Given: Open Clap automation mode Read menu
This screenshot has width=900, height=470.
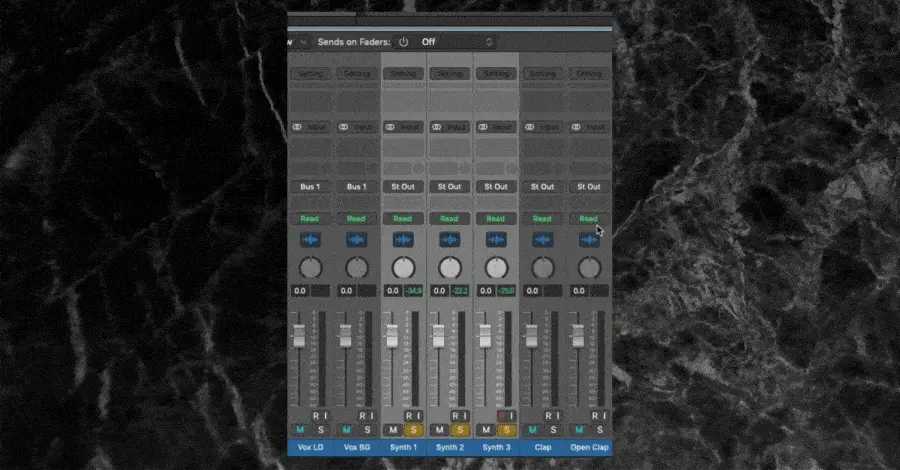Looking at the screenshot, I should [x=542, y=219].
